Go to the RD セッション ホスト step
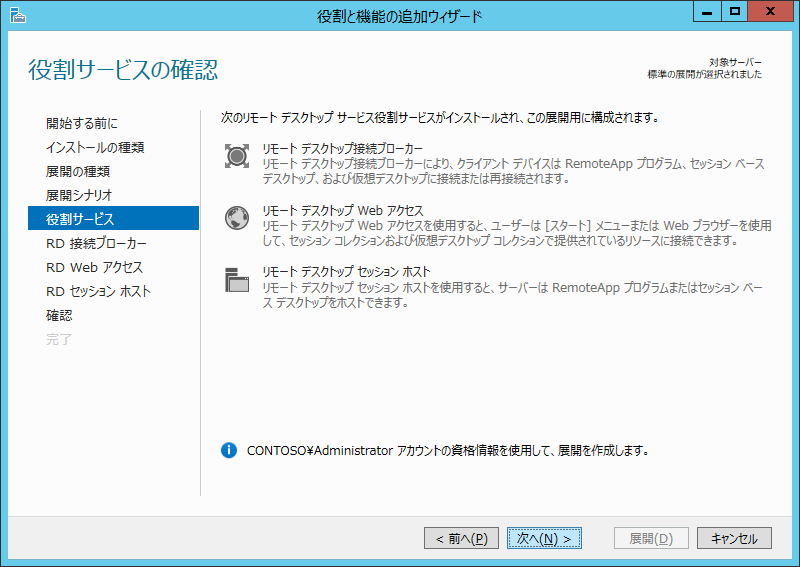Image resolution: width=800 pixels, height=567 pixels. click(x=99, y=292)
